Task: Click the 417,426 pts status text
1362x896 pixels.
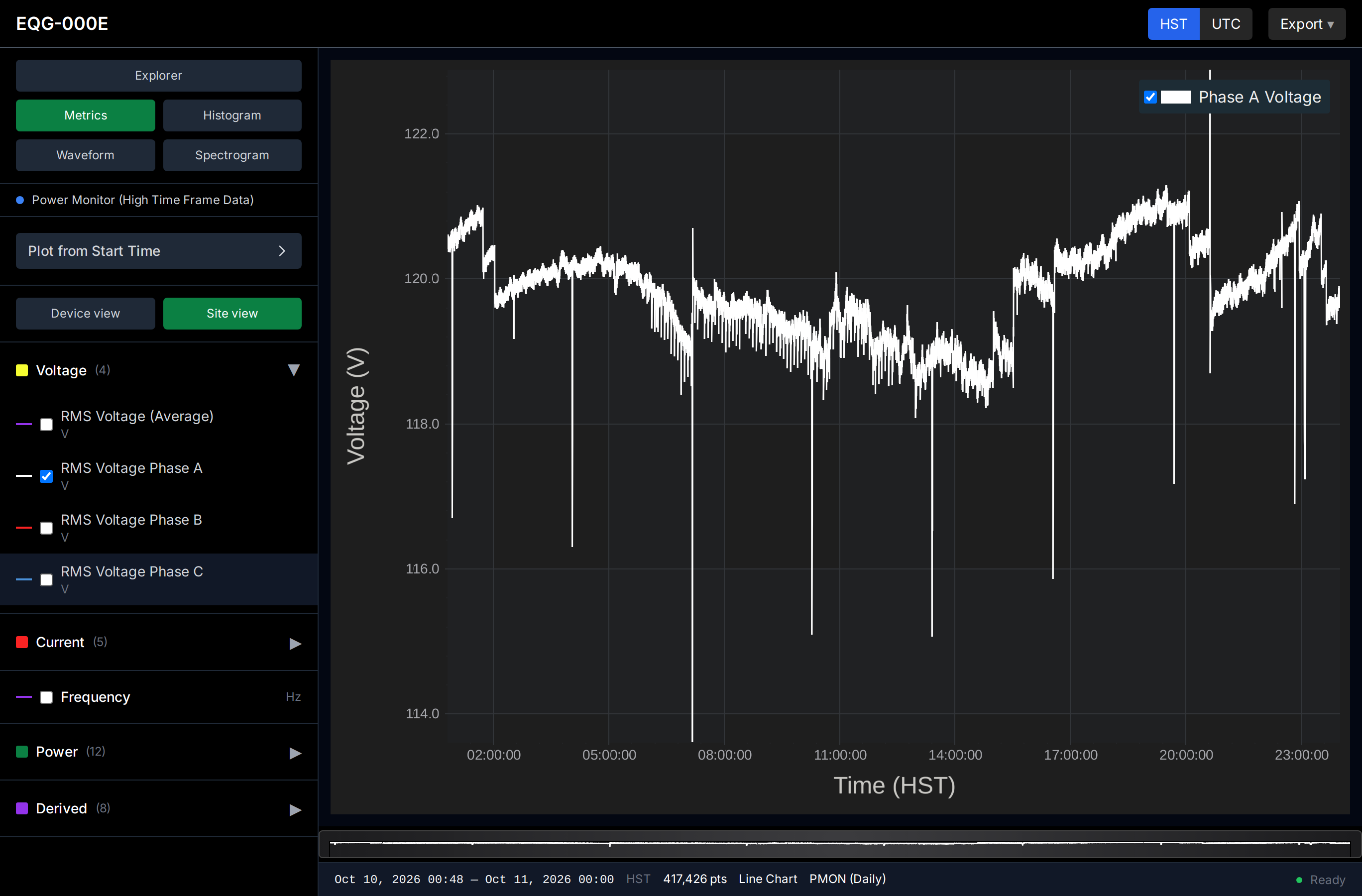Action: click(695, 879)
